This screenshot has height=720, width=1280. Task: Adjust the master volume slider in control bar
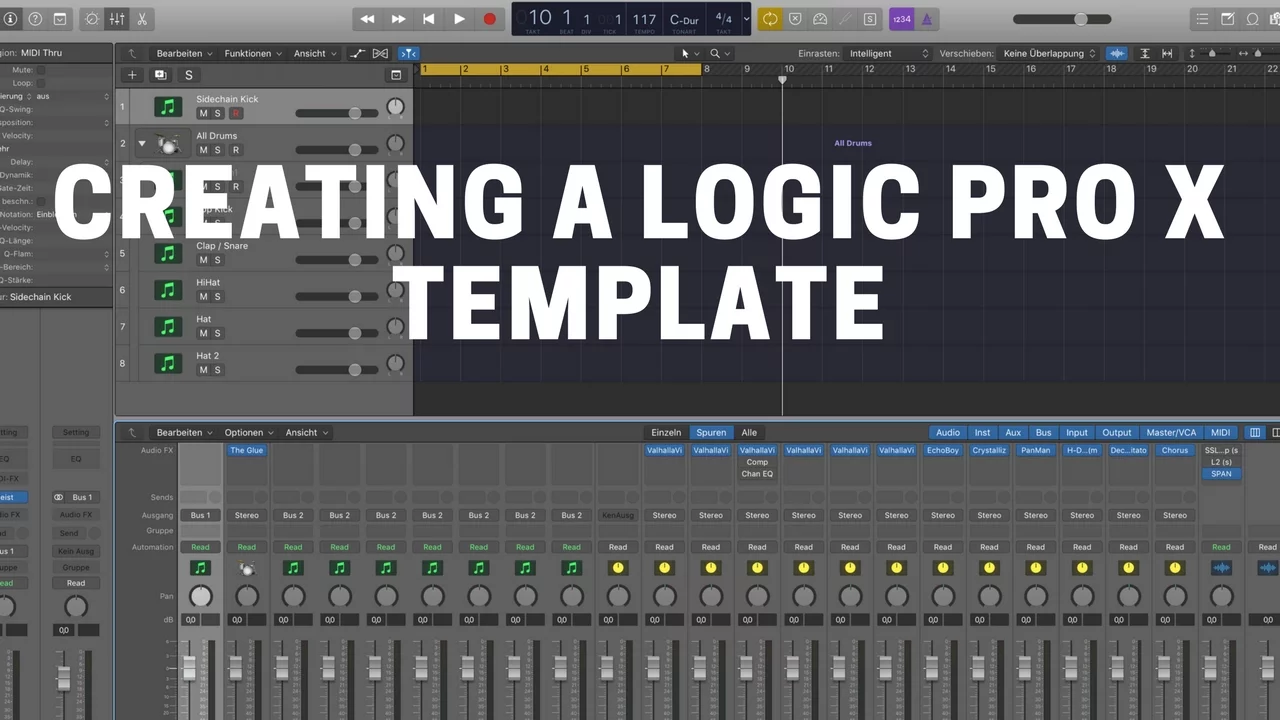[x=1061, y=19]
